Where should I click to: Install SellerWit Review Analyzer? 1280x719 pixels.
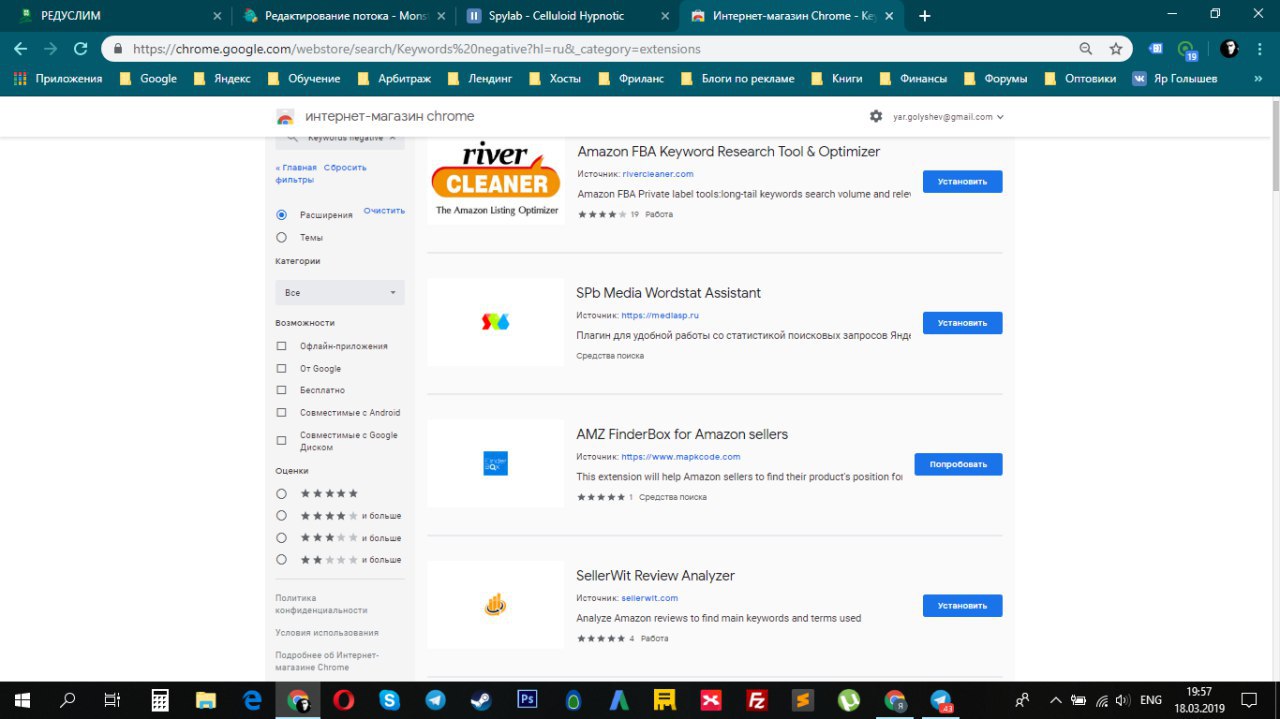click(962, 605)
